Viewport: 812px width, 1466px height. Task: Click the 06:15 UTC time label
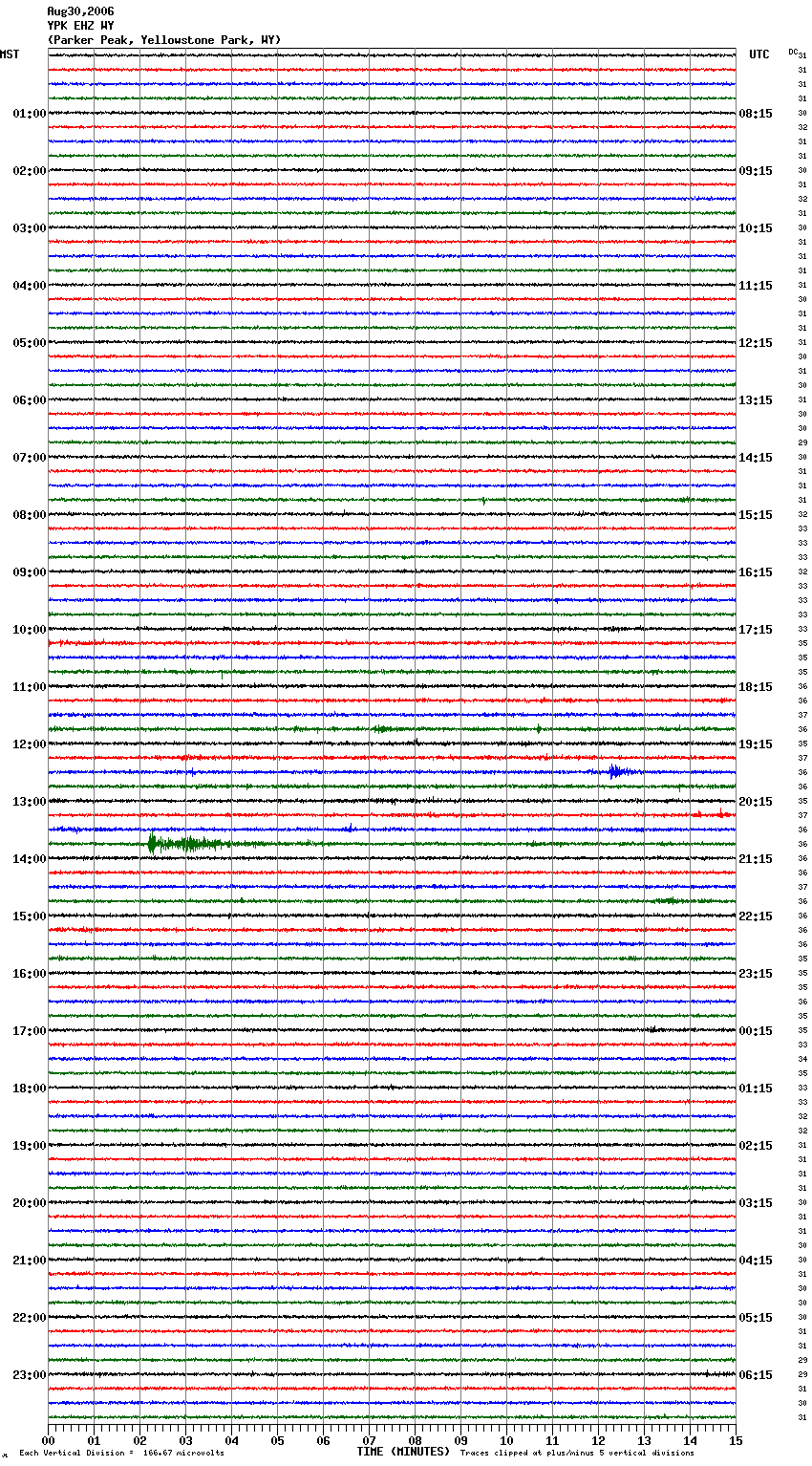pyautogui.click(x=756, y=1375)
